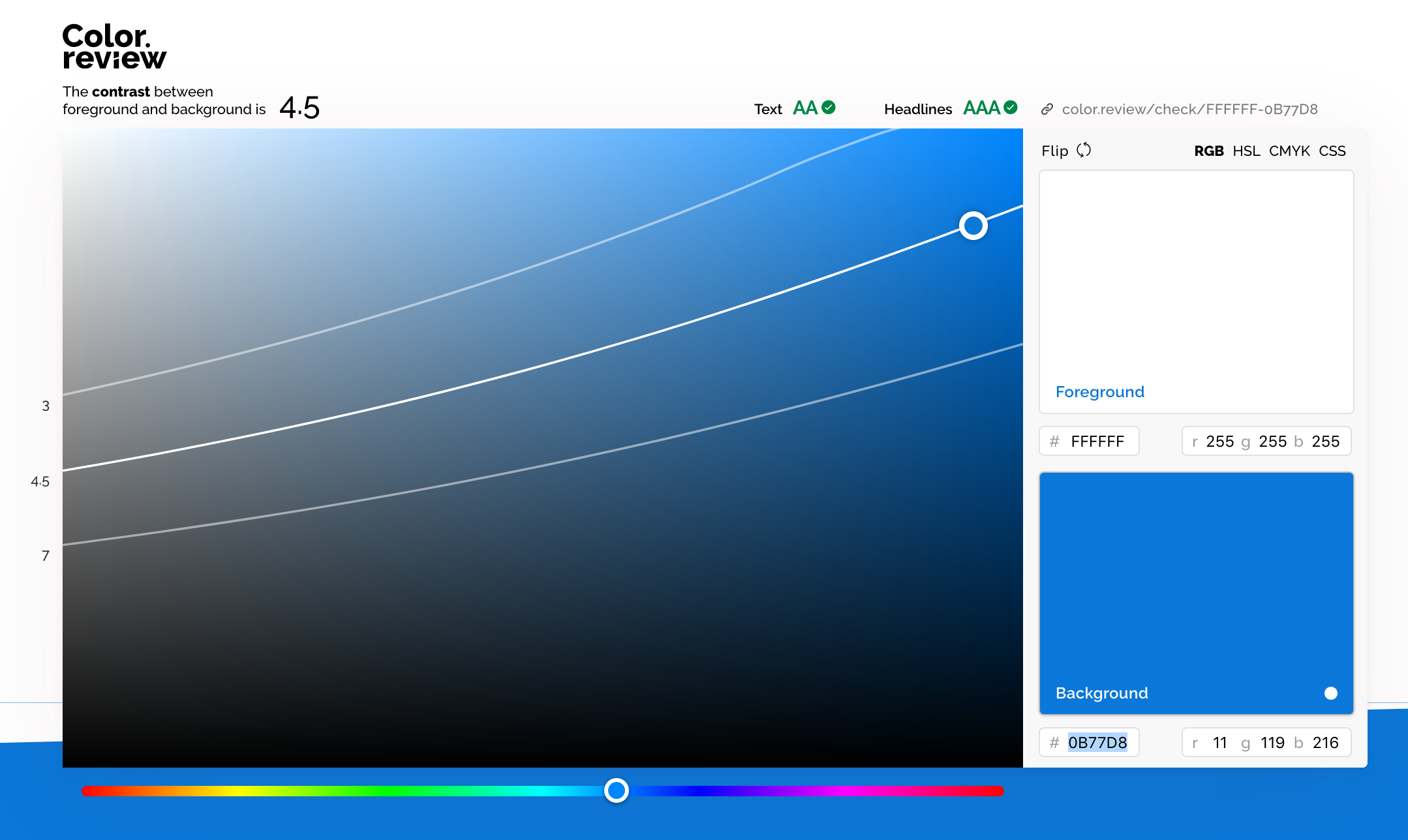Click the foreground hex FFFFFF input field

[x=1097, y=442]
